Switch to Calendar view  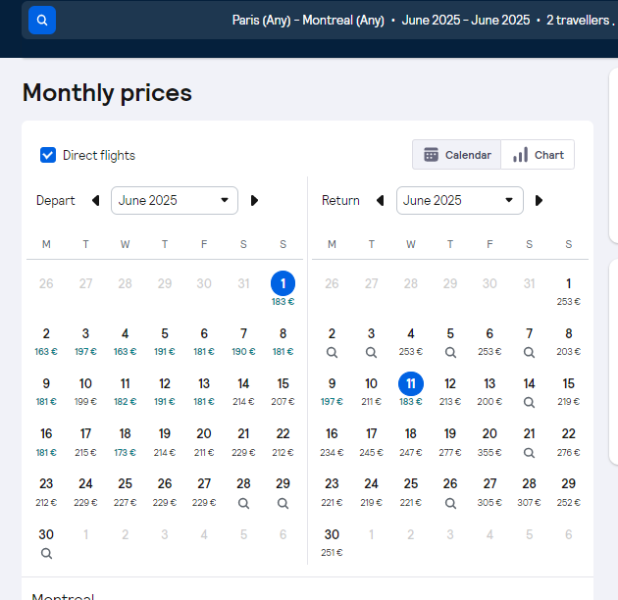pyautogui.click(x=457, y=155)
